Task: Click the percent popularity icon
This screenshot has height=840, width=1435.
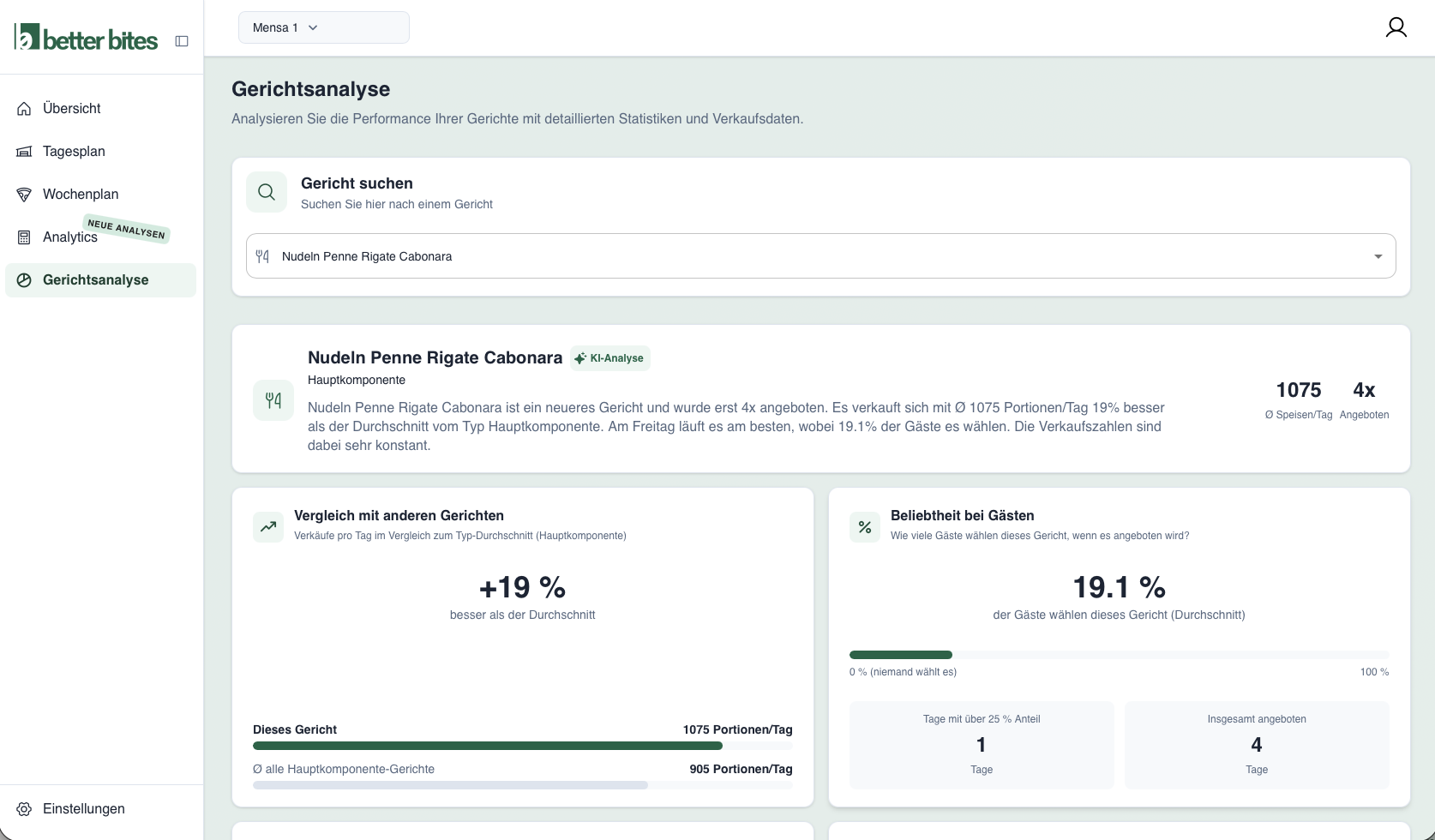Action: [865, 527]
